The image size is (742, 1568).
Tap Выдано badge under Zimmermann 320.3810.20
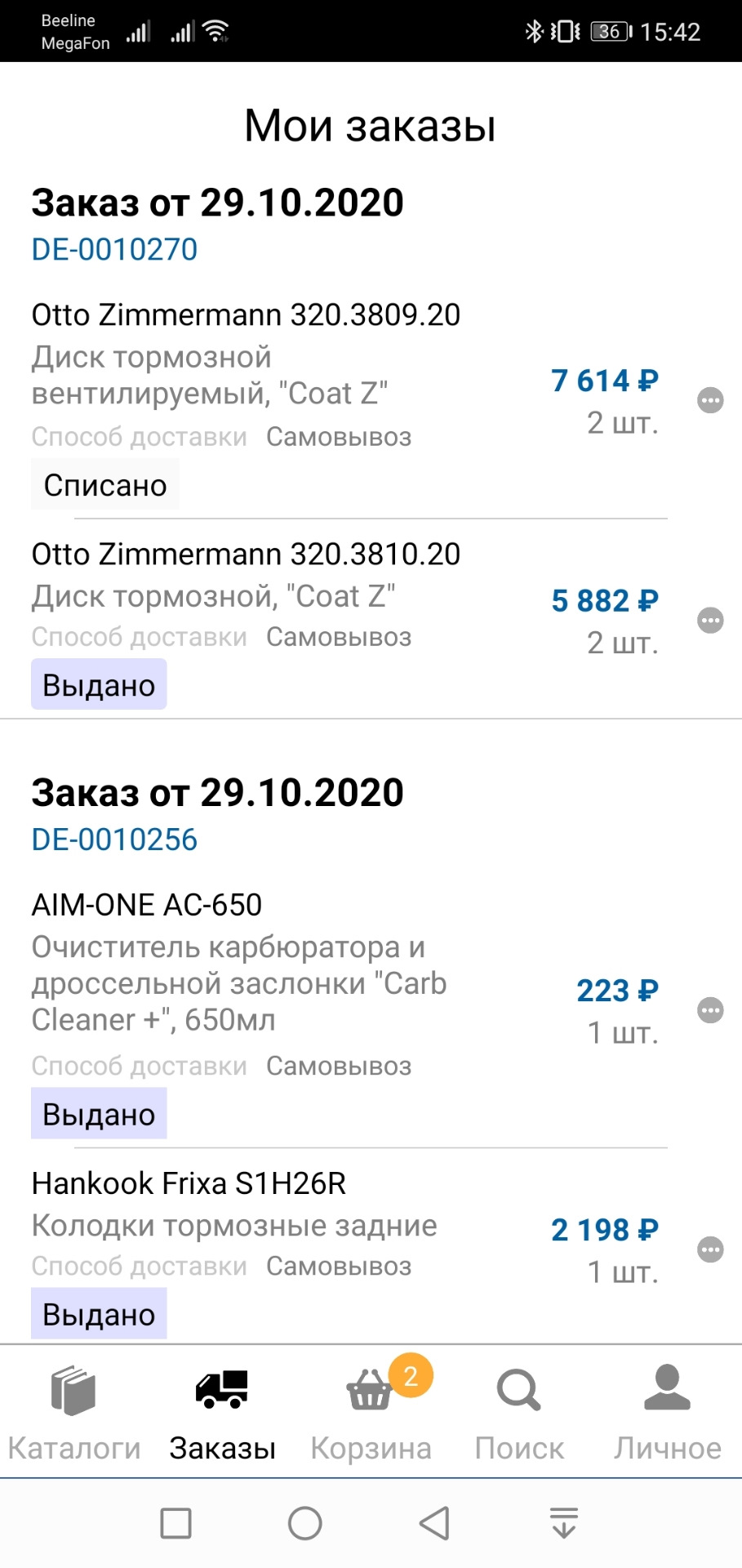click(x=99, y=684)
